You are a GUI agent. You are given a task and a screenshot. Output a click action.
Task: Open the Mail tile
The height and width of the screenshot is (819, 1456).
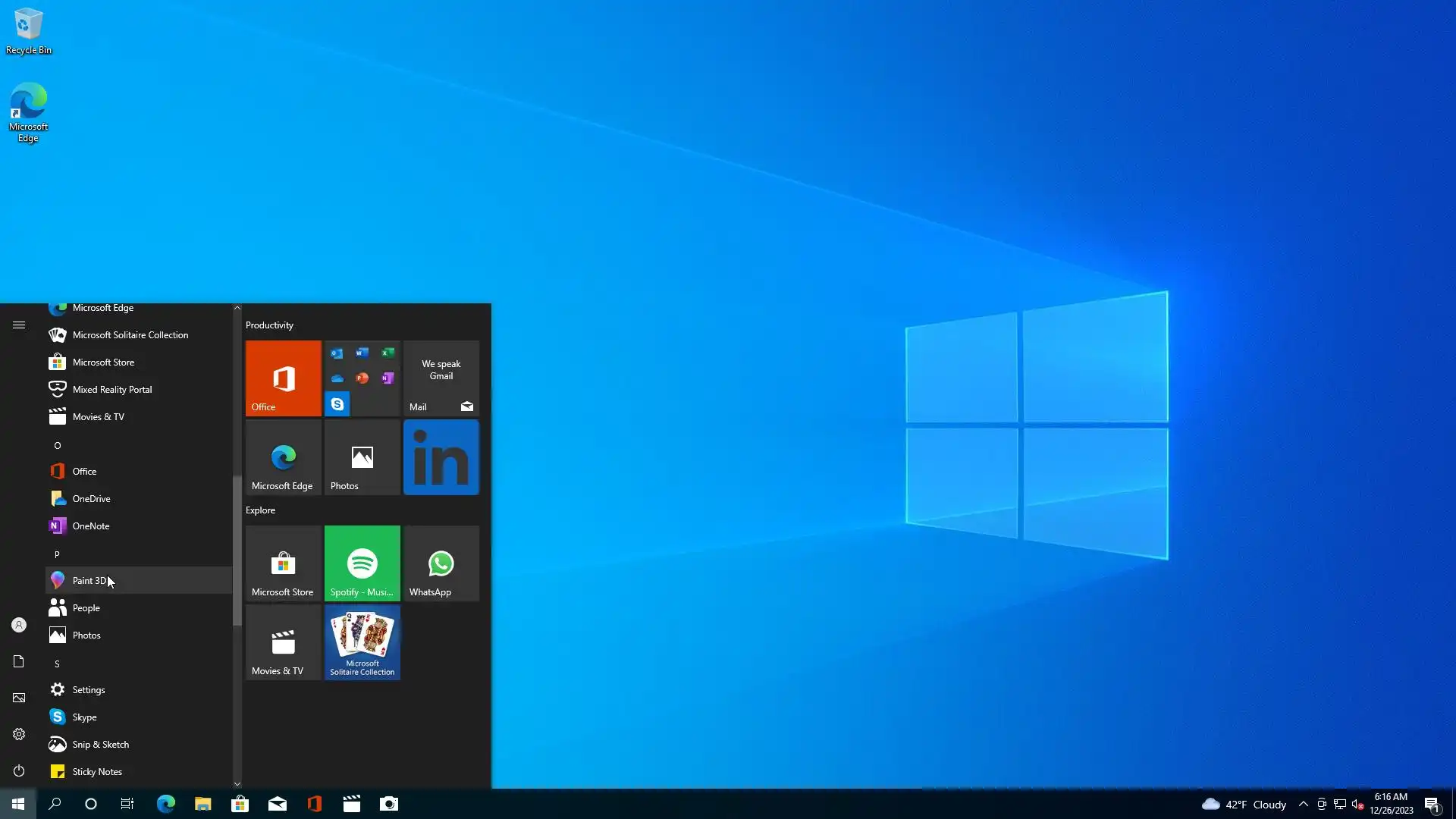[x=441, y=378]
